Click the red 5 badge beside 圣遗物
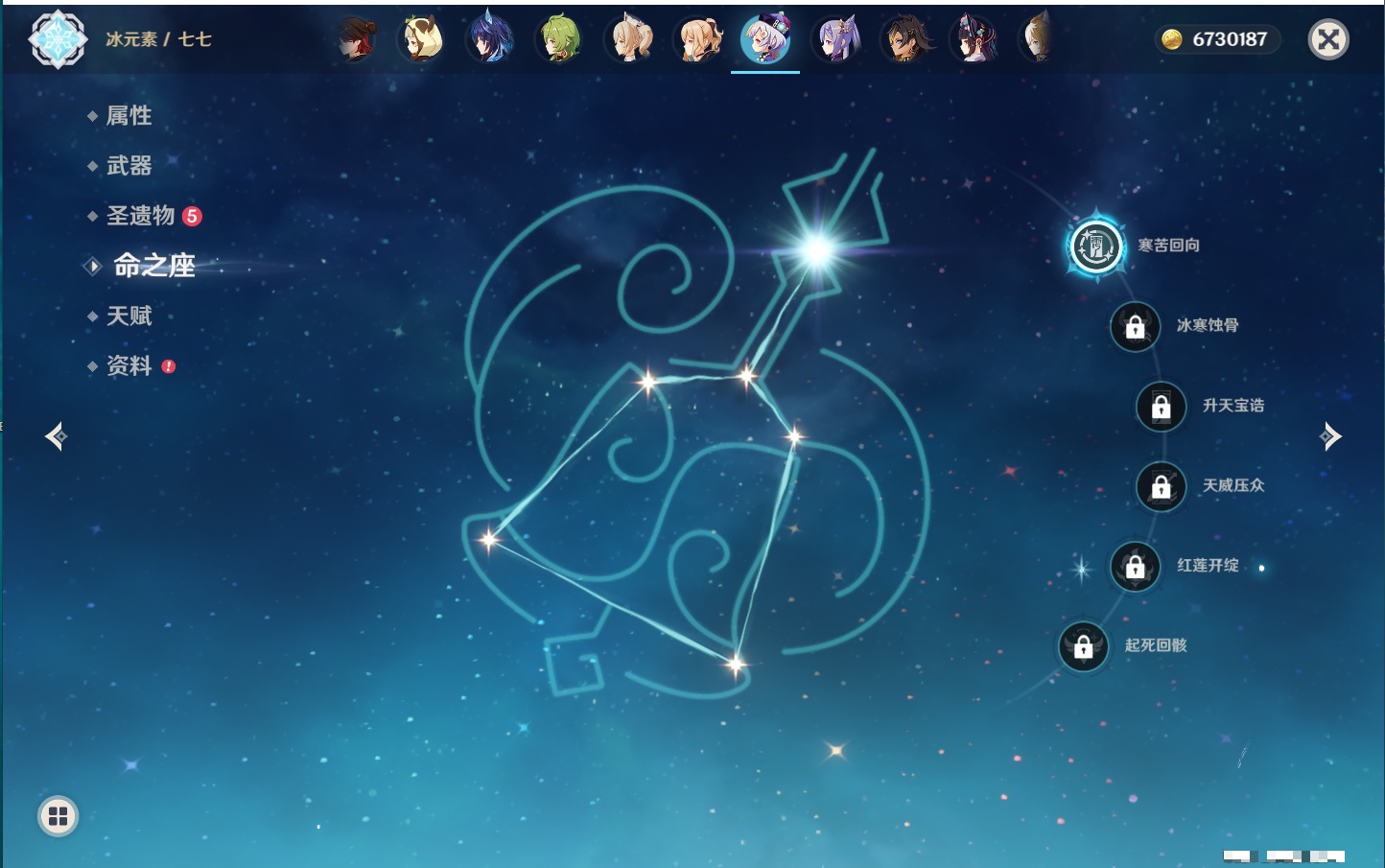Viewport: 1385px width, 868px height. [x=192, y=216]
